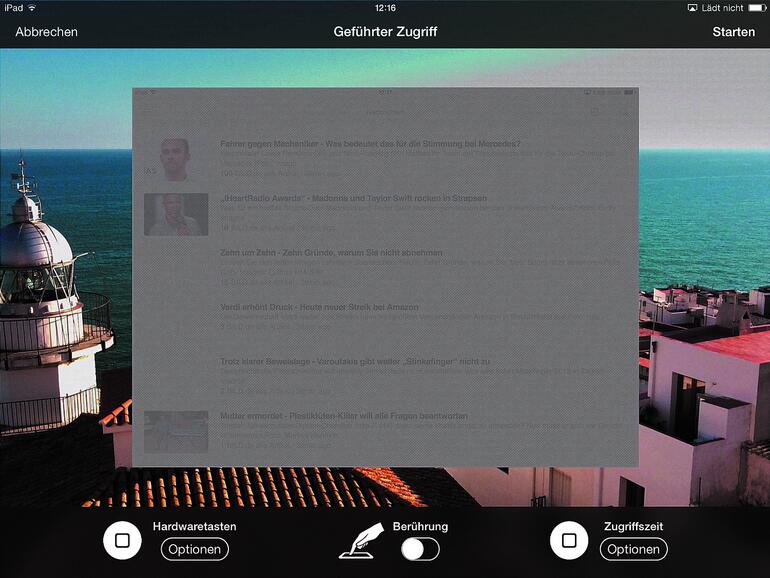770x578 pixels.
Task: Click the Zugriffszeit label
Action: click(x=633, y=526)
